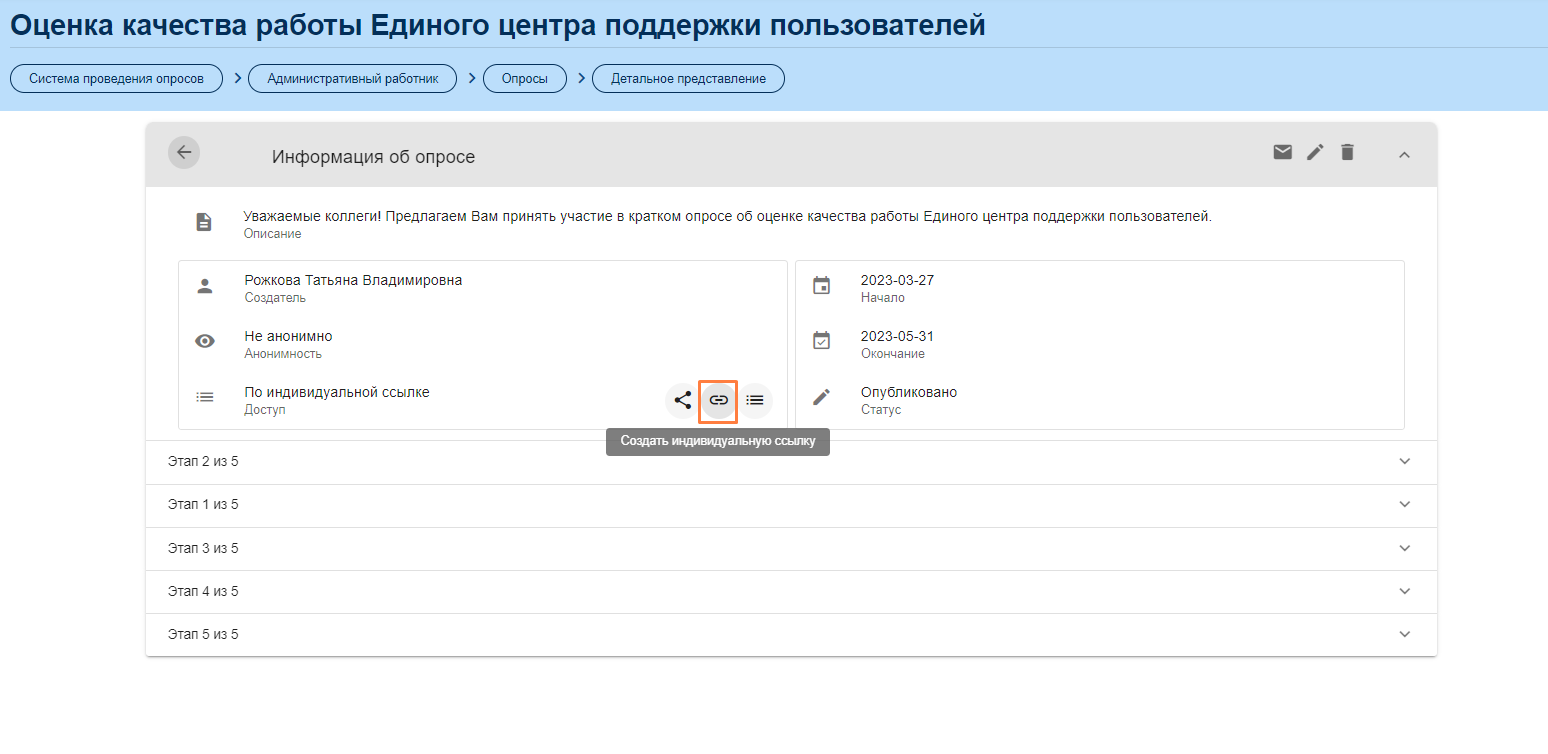The height and width of the screenshot is (754, 1548).
Task: Delete survey with trash icon
Action: click(1347, 152)
